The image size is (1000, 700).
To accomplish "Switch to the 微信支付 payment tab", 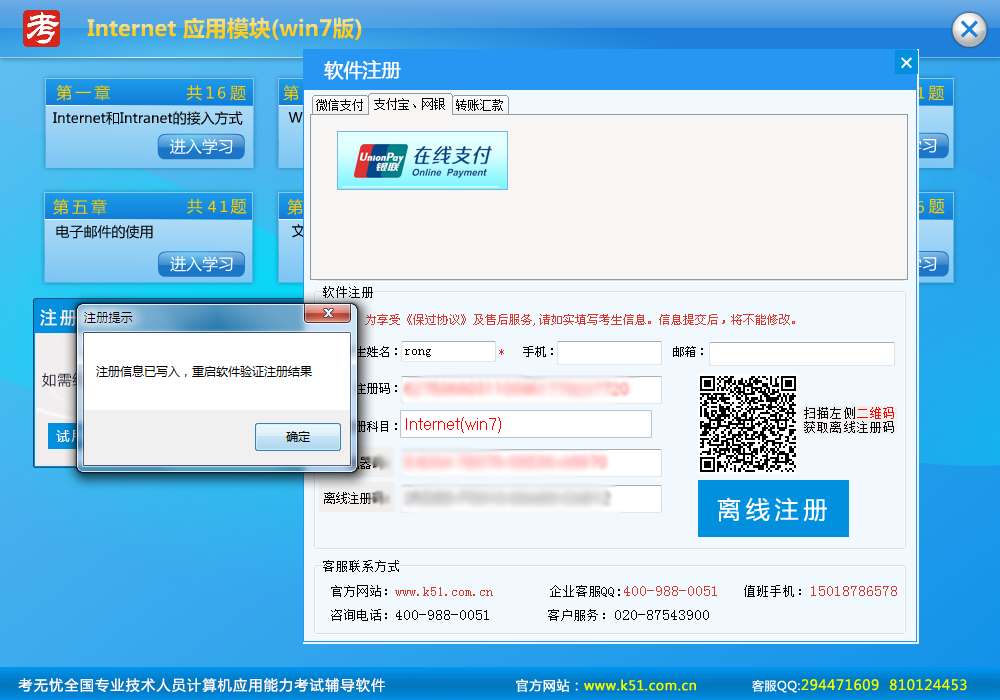I will [340, 104].
